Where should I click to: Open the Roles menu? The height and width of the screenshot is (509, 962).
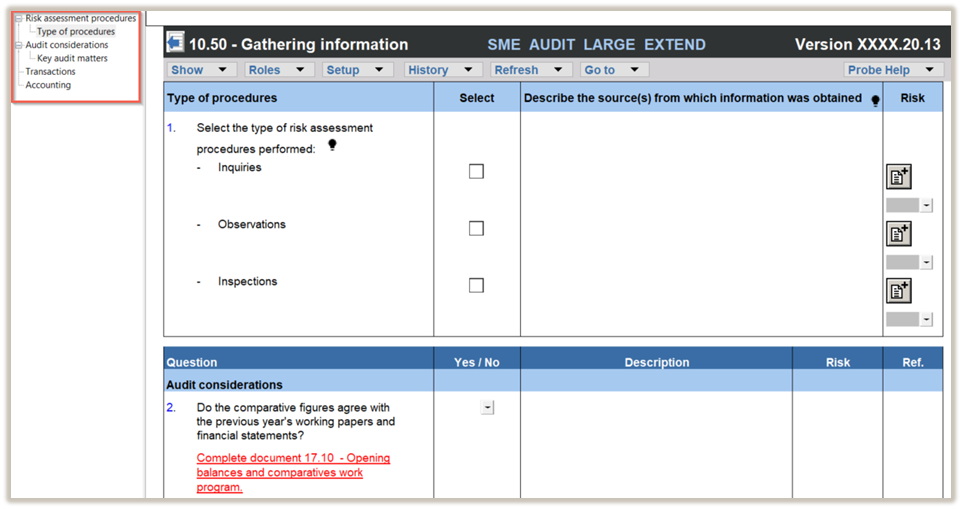[279, 70]
